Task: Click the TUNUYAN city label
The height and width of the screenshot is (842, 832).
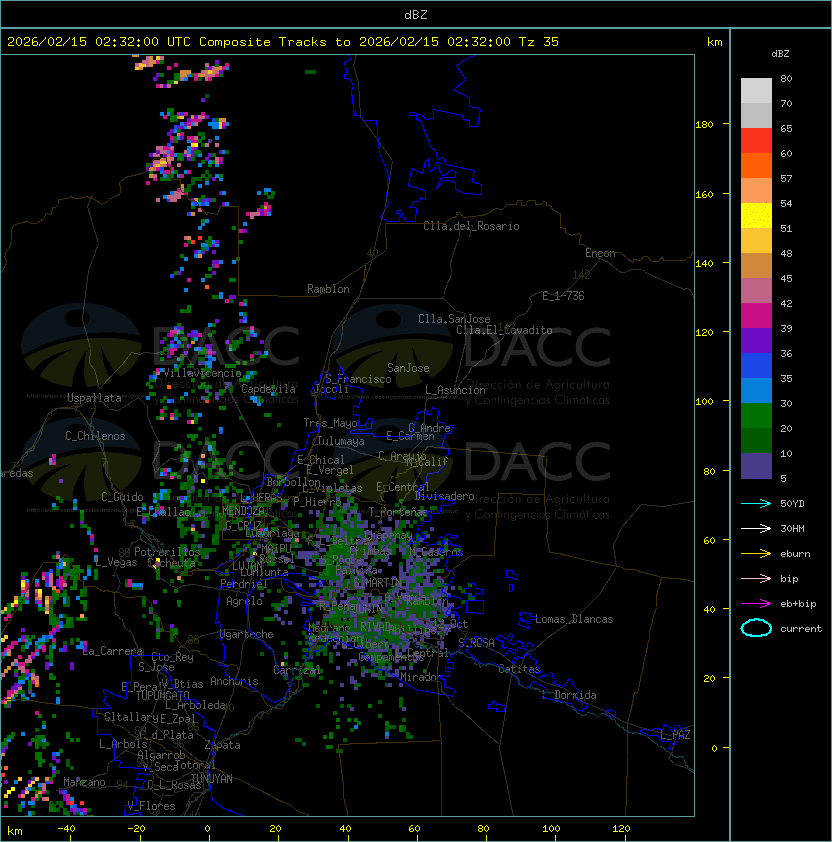Action: 211,779
